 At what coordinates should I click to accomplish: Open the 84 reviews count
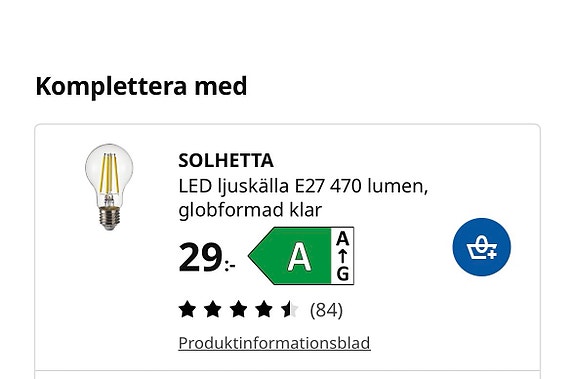tap(326, 310)
